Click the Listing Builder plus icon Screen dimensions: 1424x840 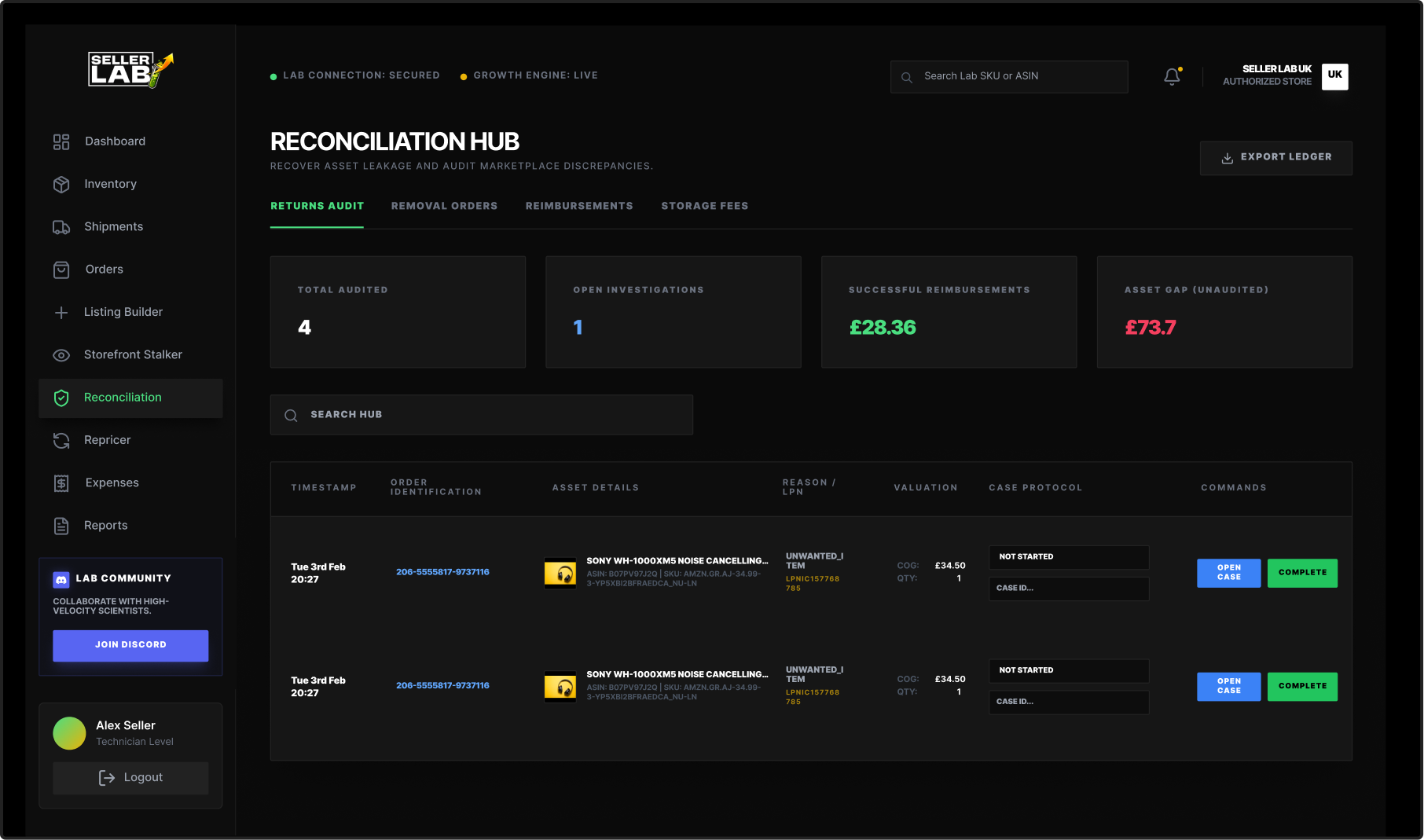tap(61, 312)
